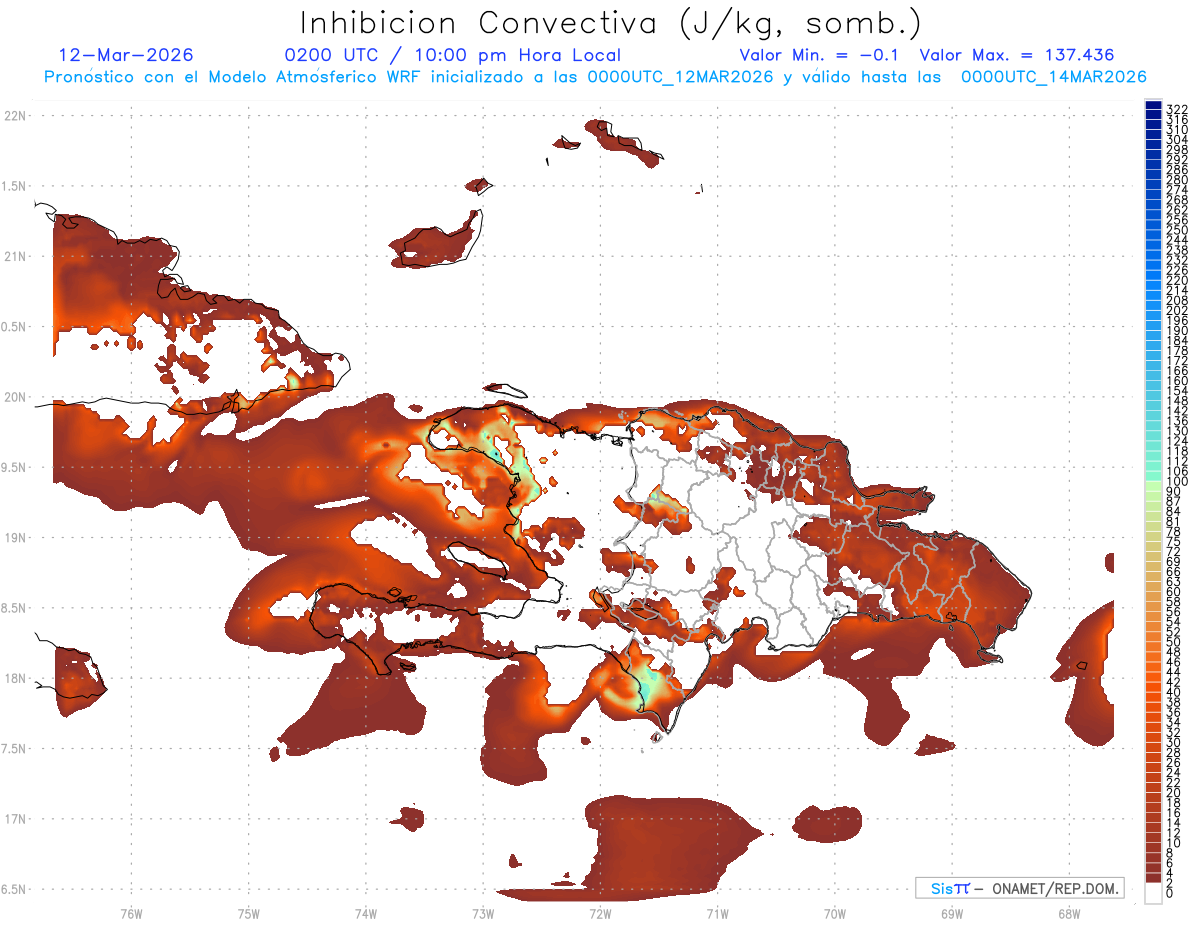
Task: Click the "22N" latitude label
Action: [14, 115]
